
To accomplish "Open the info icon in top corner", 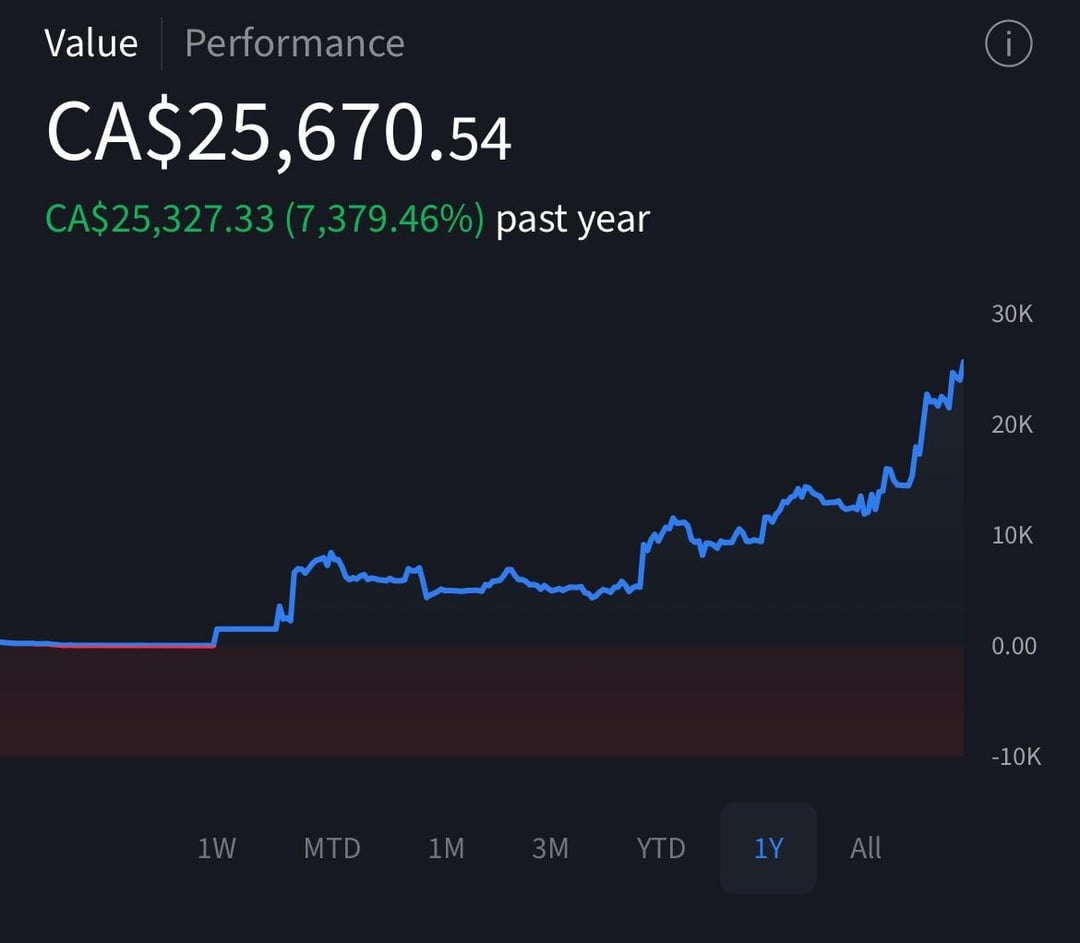I will coord(1008,45).
